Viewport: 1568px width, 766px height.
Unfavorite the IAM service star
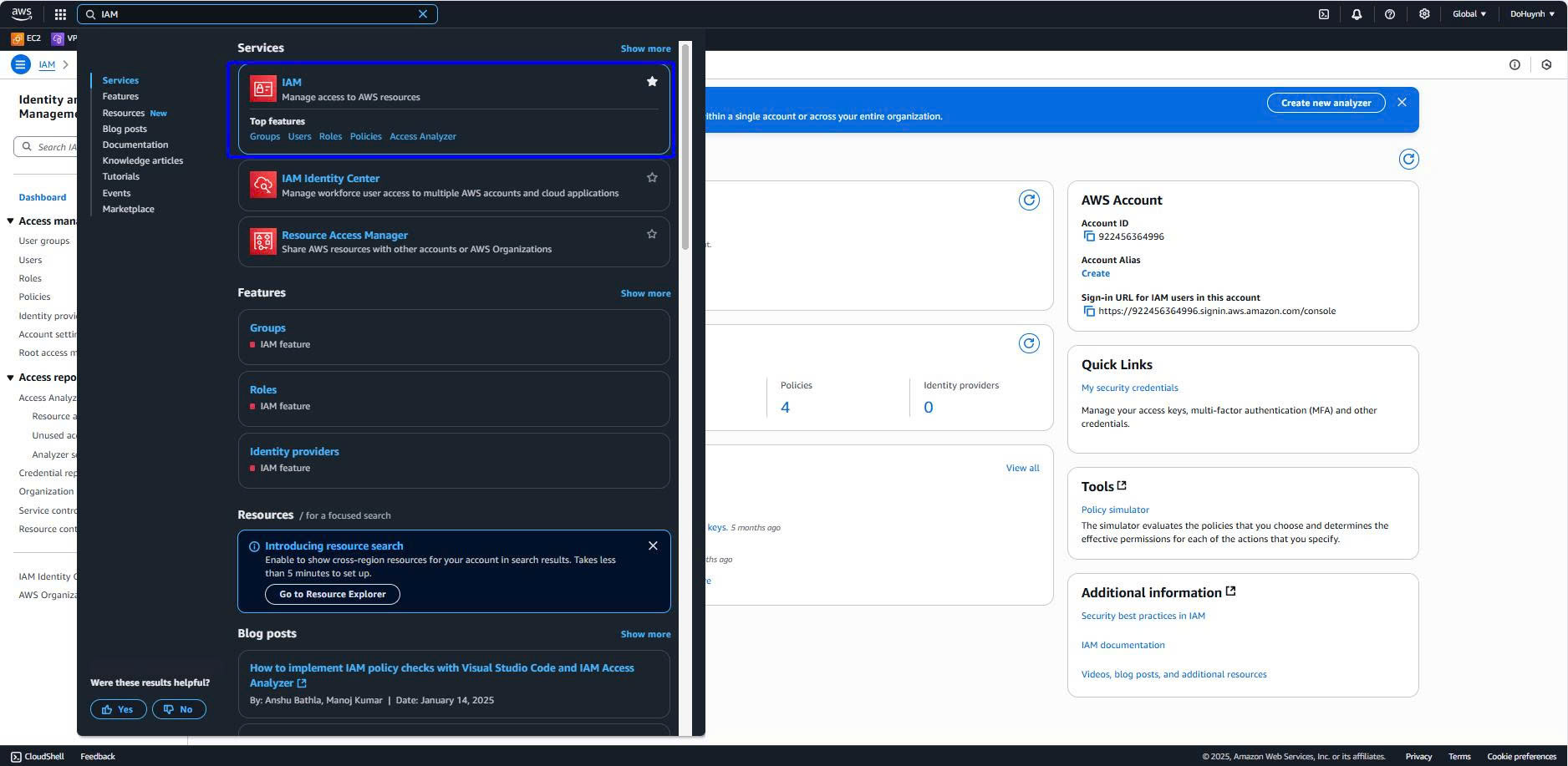tap(652, 82)
